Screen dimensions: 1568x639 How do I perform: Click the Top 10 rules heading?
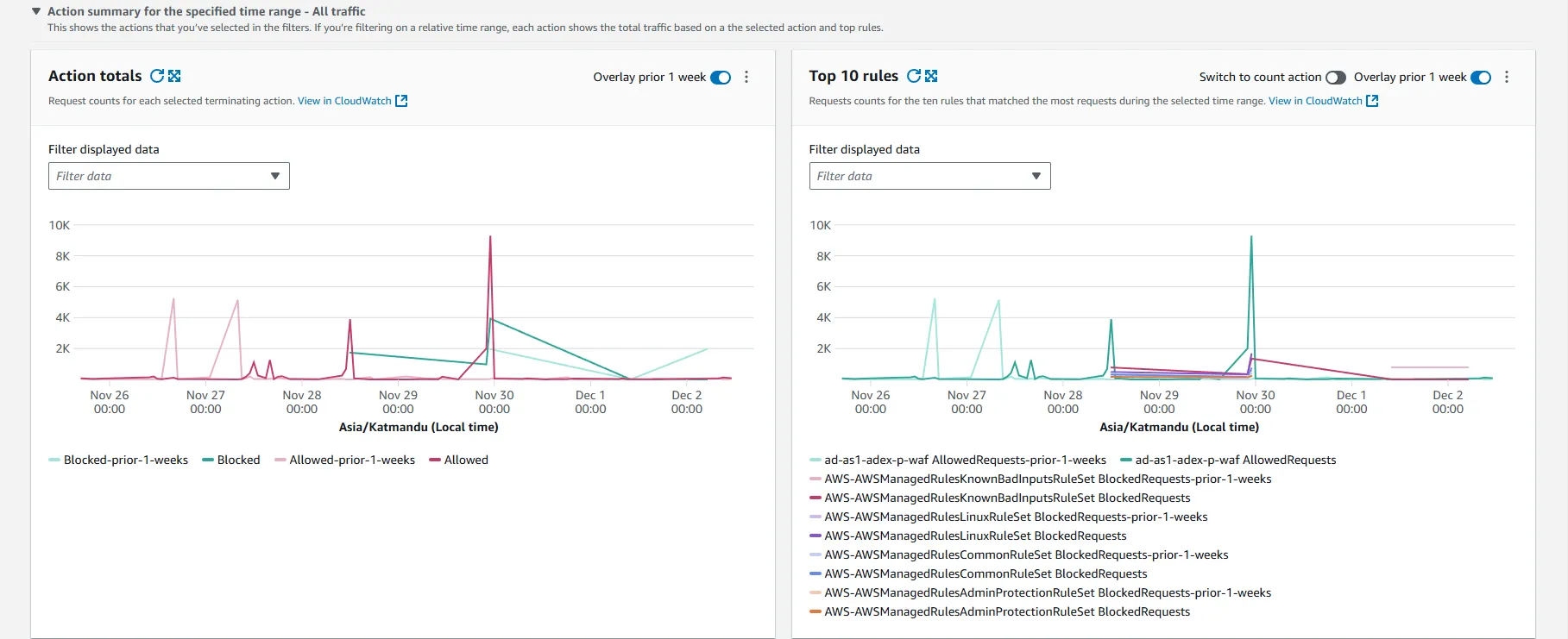point(853,76)
